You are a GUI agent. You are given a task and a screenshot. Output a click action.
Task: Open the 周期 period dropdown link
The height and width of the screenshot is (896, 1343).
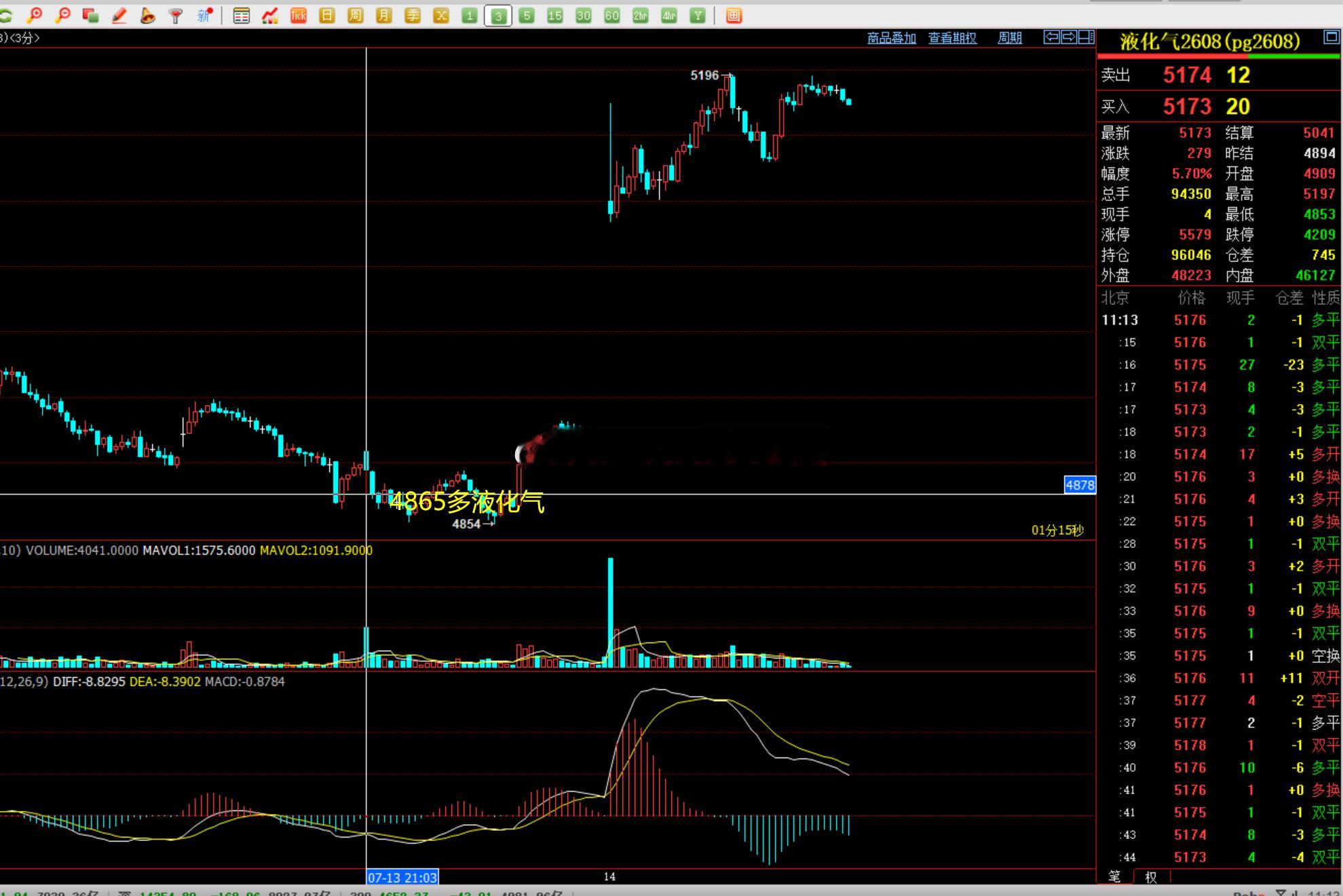click(x=1009, y=38)
